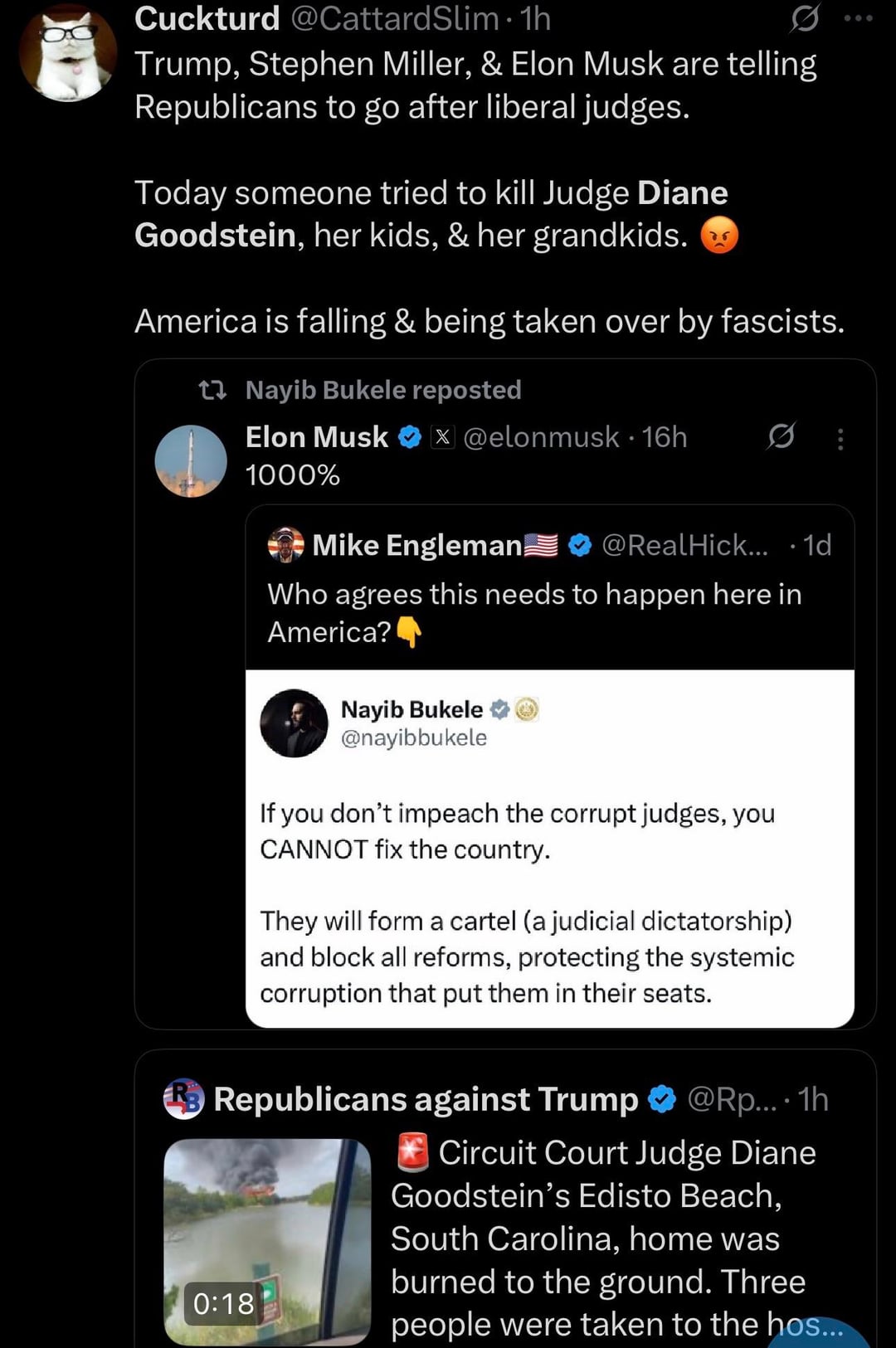Open the Republicans against Trump account name
This screenshot has height=1348, width=896.
[426, 1099]
